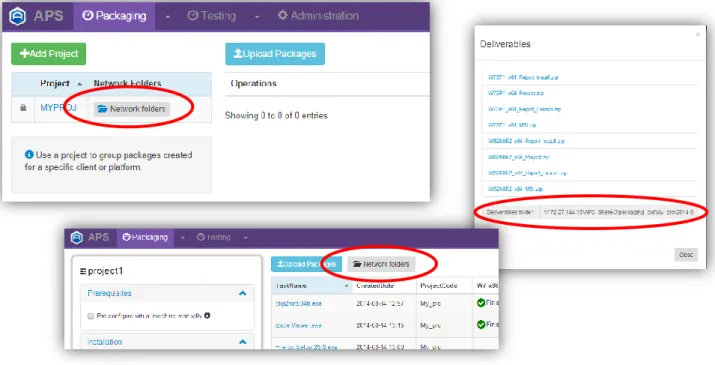Enable Pre-configure virtual machine manually checkbox
Image resolution: width=715 pixels, height=365 pixels.
click(90, 316)
